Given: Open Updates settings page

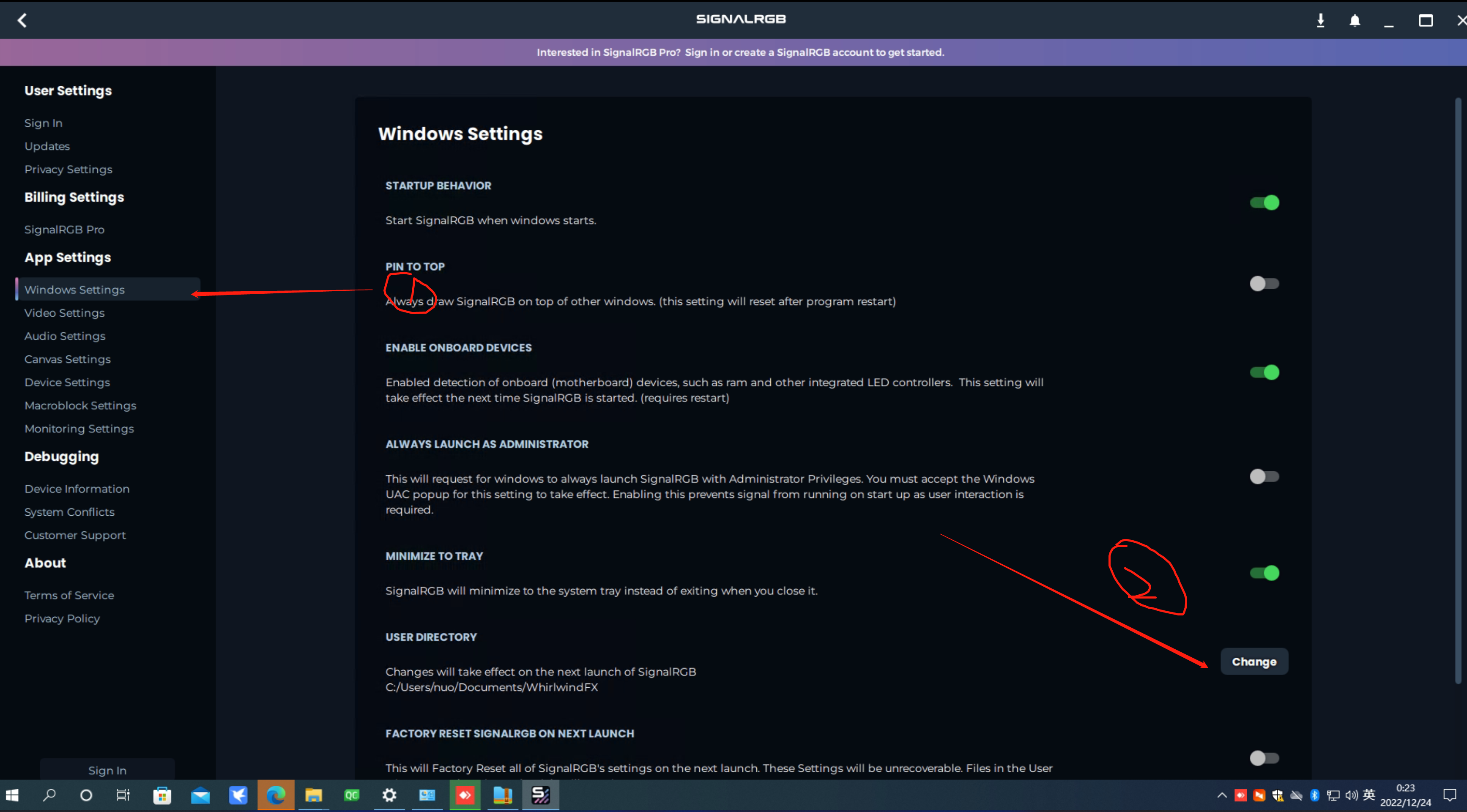Looking at the screenshot, I should (47, 146).
